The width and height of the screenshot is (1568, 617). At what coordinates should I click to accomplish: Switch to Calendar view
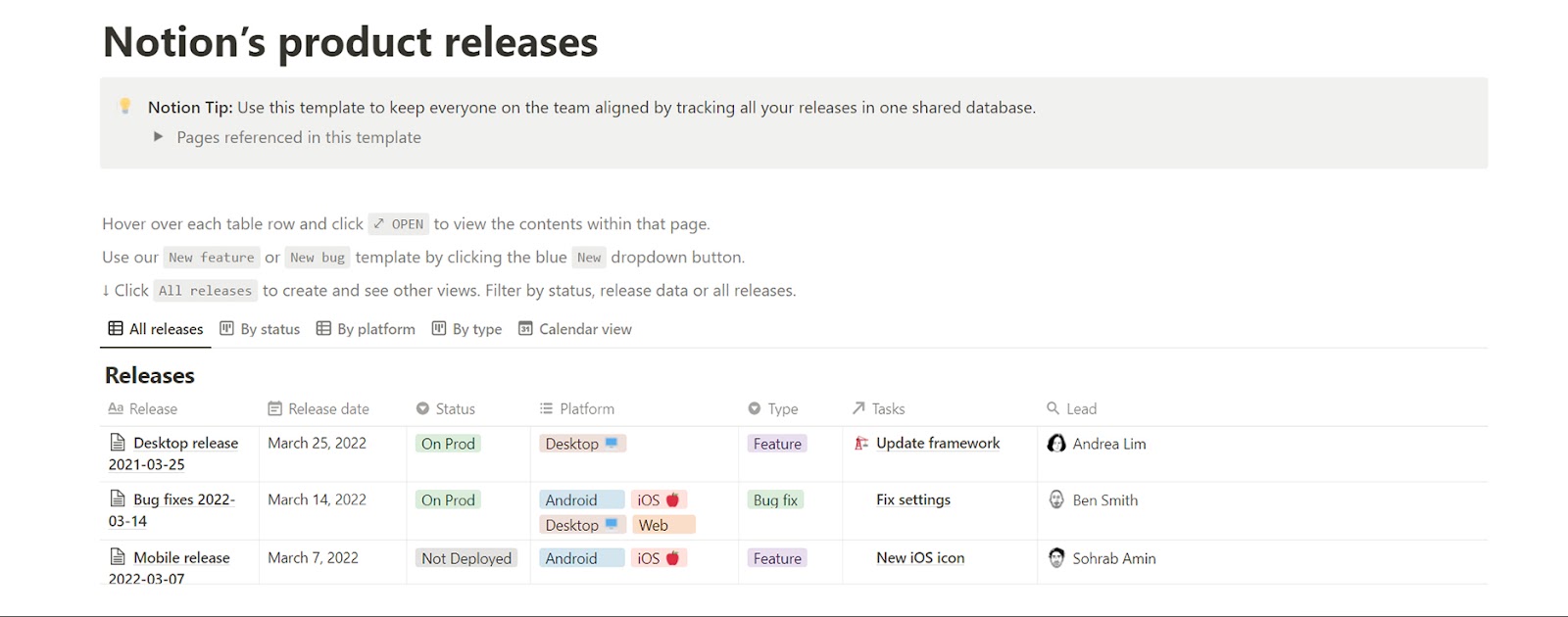575,329
